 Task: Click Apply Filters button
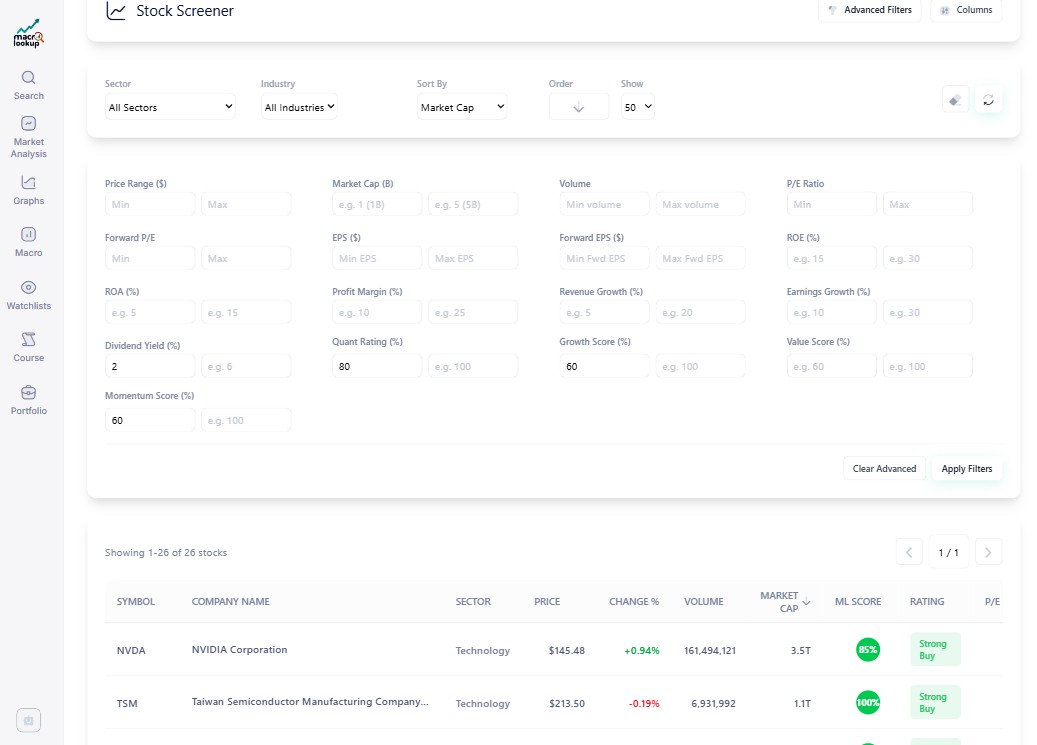[x=966, y=468]
